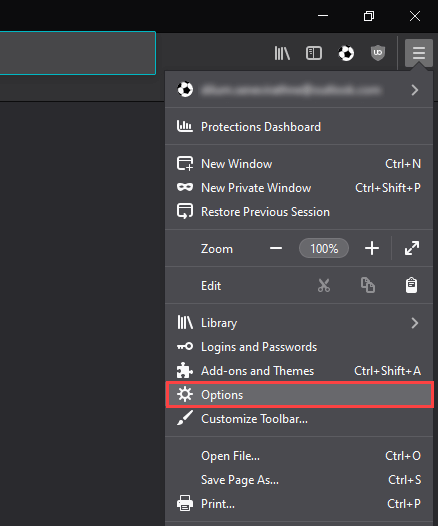
Task: Expand the Library submenu
Action: [x=299, y=323]
